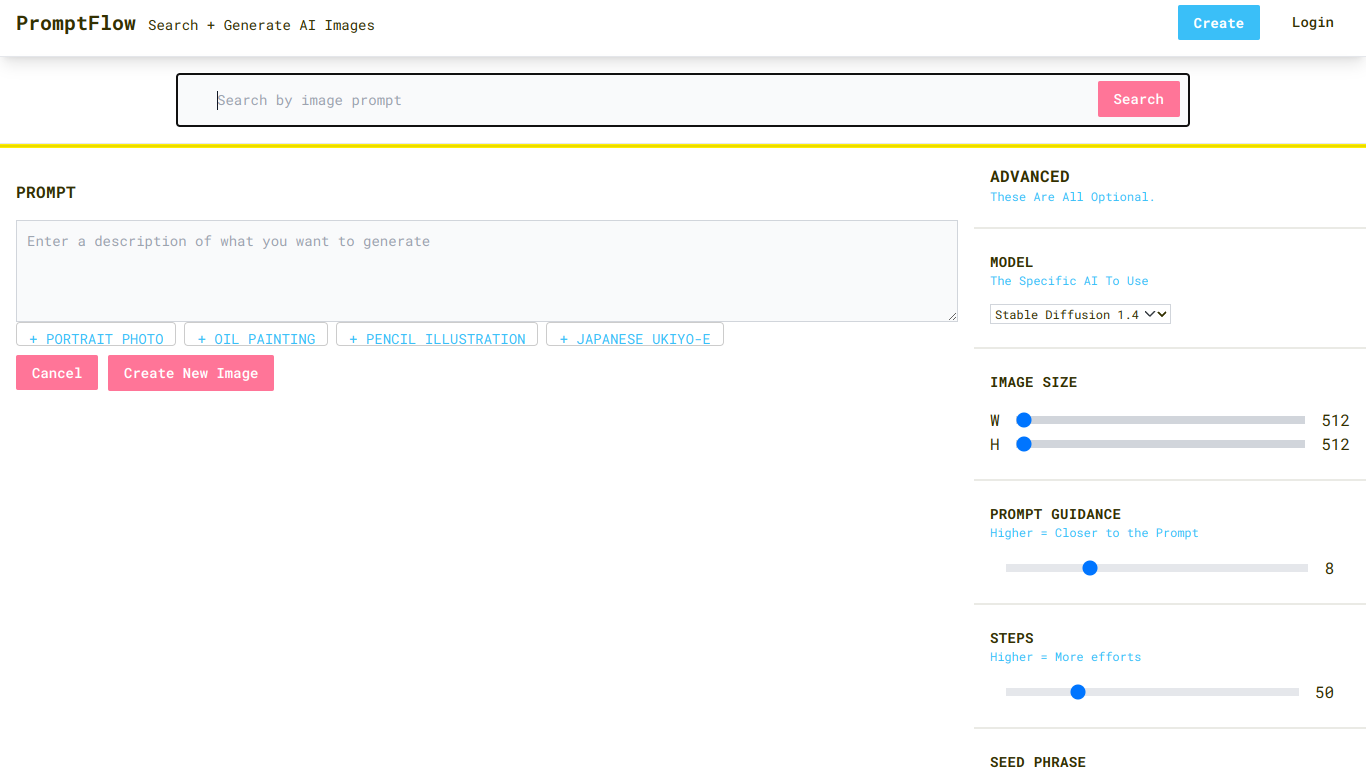Click the height value 512 beside H

click(x=1335, y=445)
